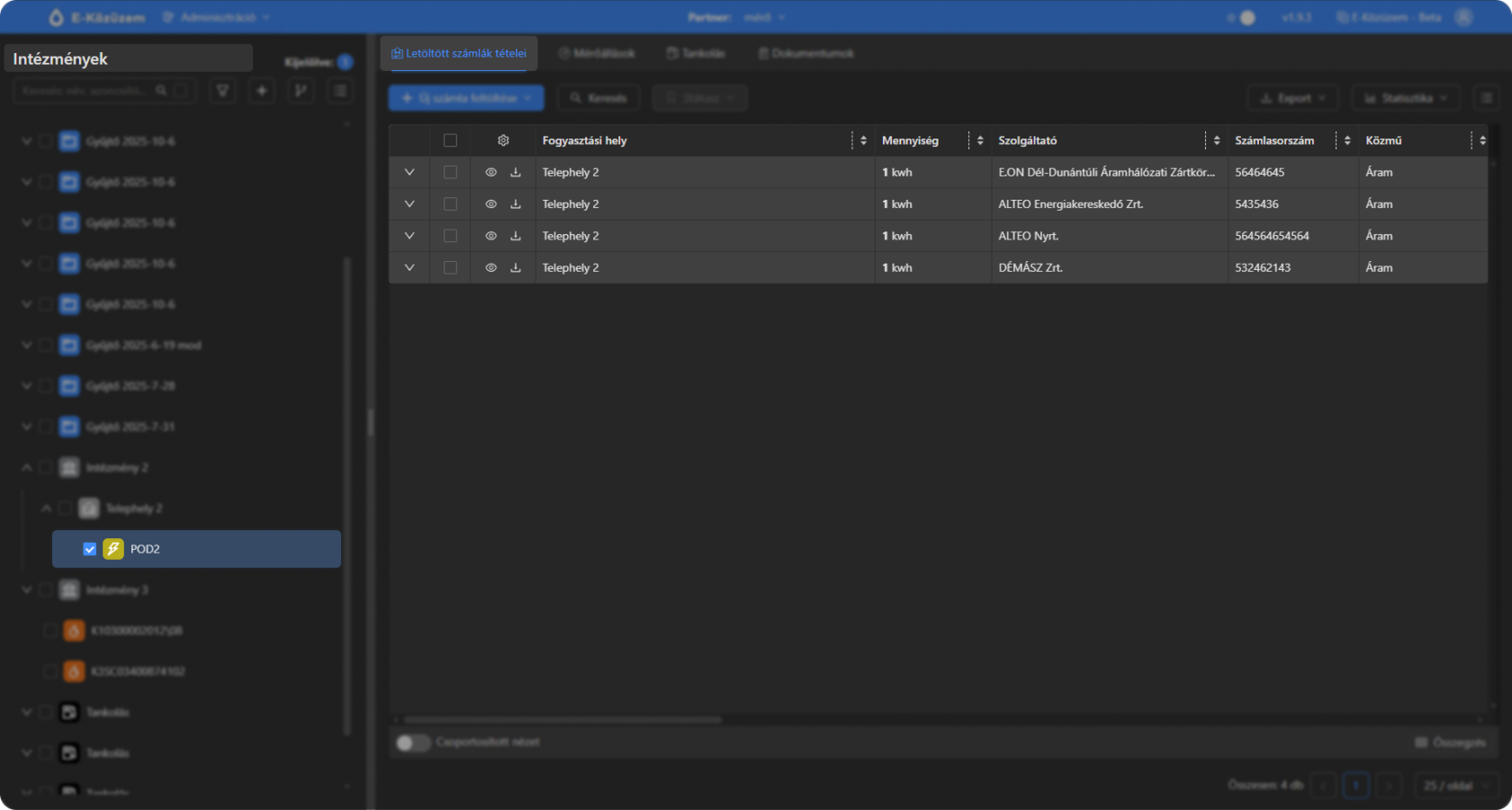Screen dimensions: 1512x810
Task: Click the table's horizontal scrollbar
Action: pyautogui.click(x=562, y=719)
